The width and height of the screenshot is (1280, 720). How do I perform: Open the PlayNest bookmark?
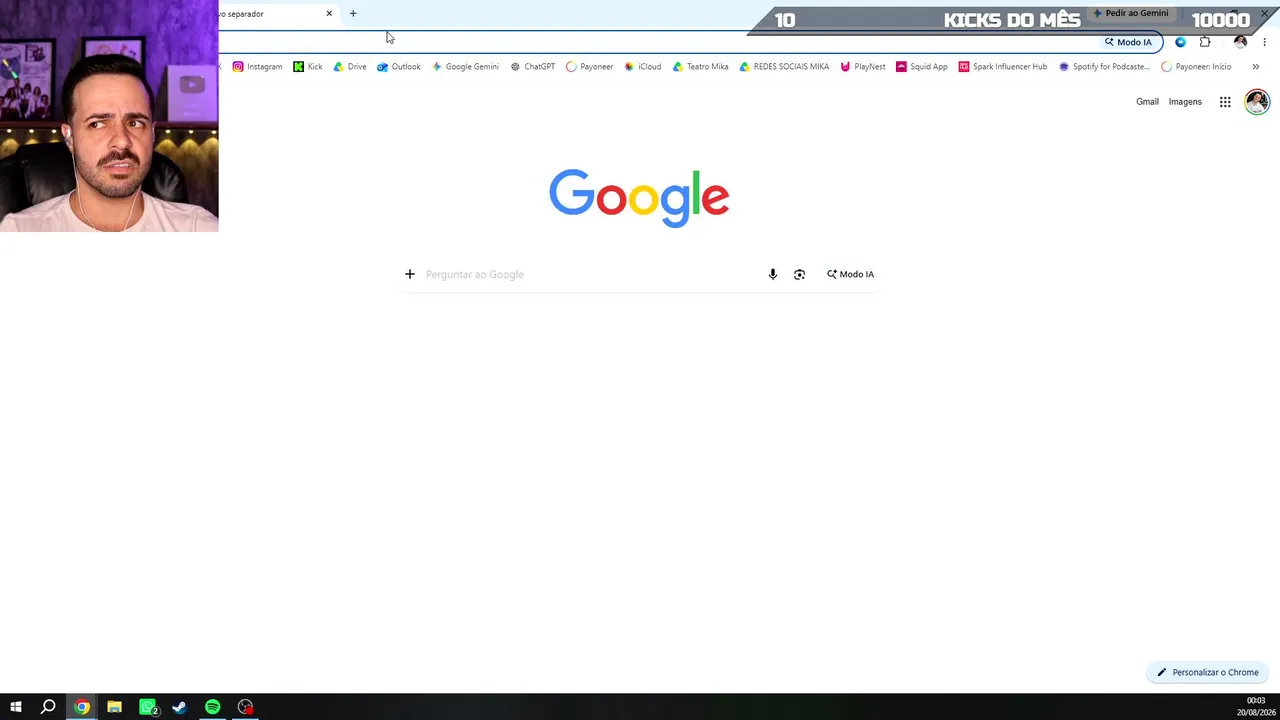coord(862,67)
